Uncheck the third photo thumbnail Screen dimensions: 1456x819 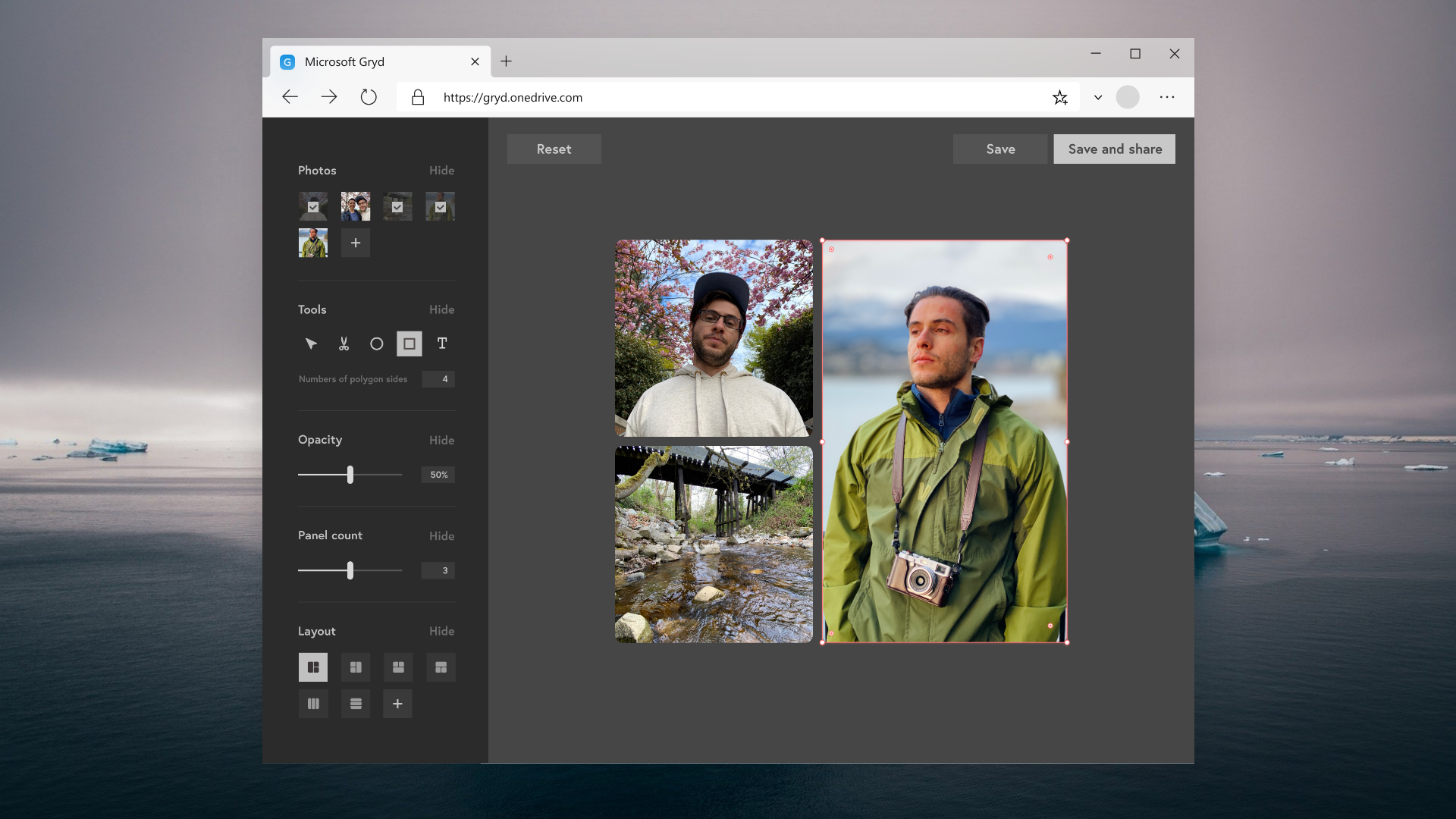[397, 206]
